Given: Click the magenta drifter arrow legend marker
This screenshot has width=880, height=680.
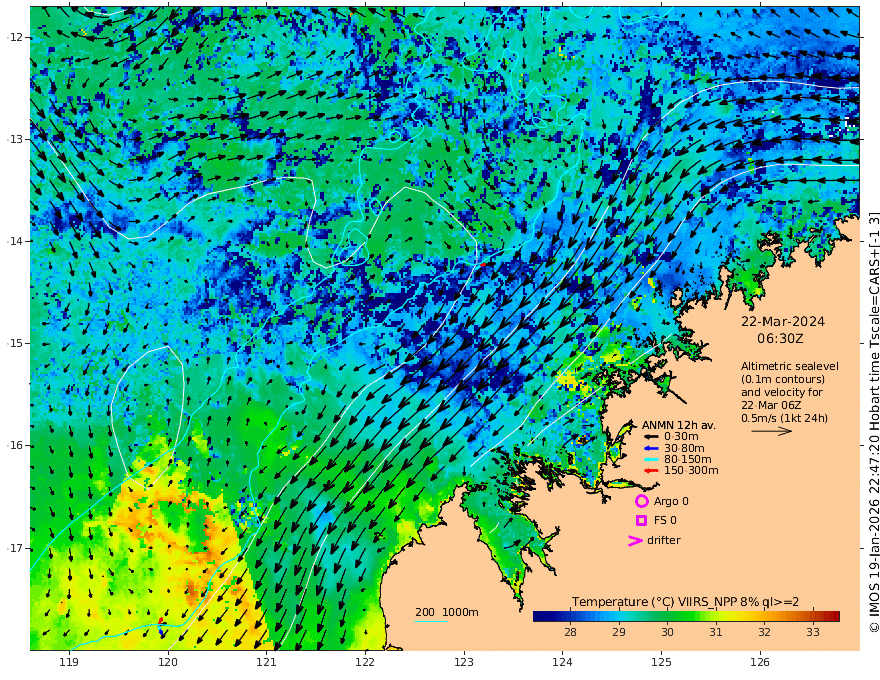Looking at the screenshot, I should coord(635,540).
